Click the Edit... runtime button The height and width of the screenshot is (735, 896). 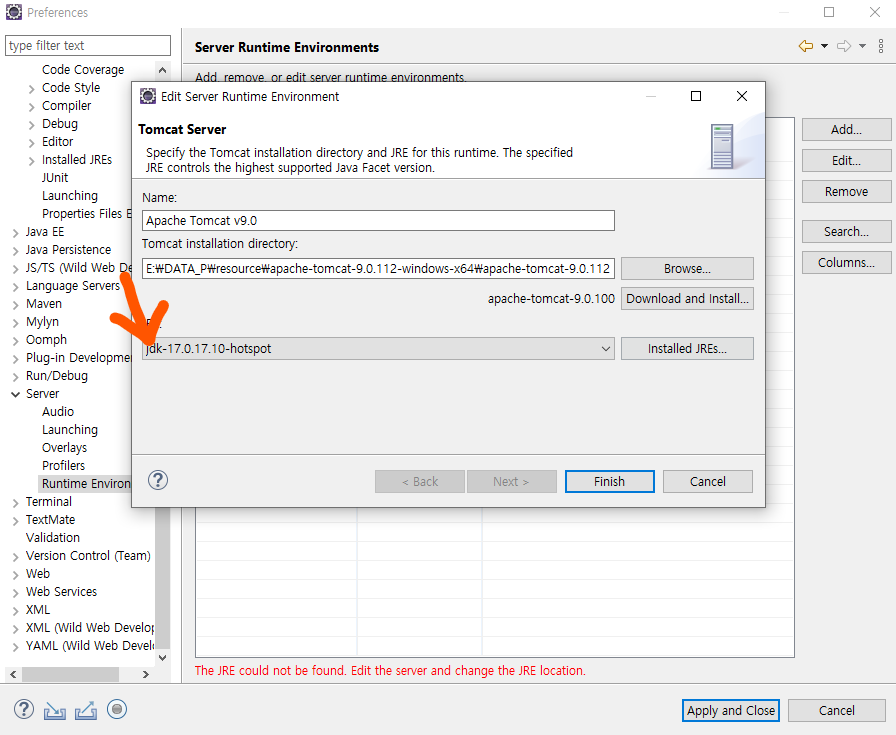tap(846, 161)
